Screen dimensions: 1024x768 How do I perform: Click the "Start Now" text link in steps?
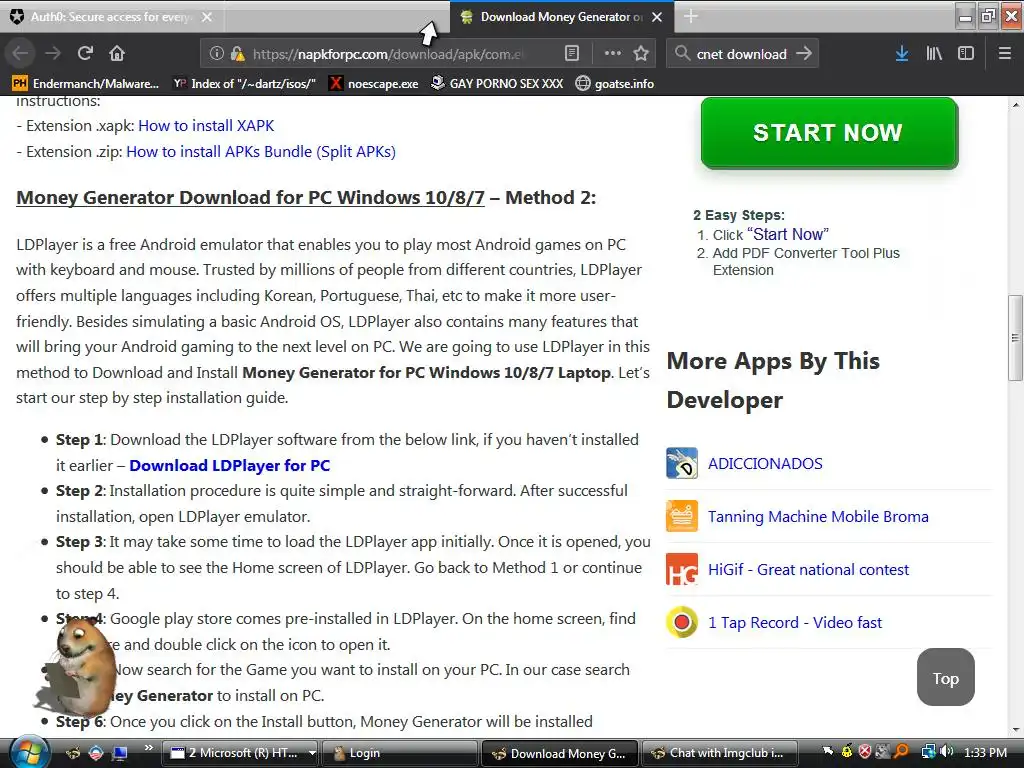coord(788,234)
